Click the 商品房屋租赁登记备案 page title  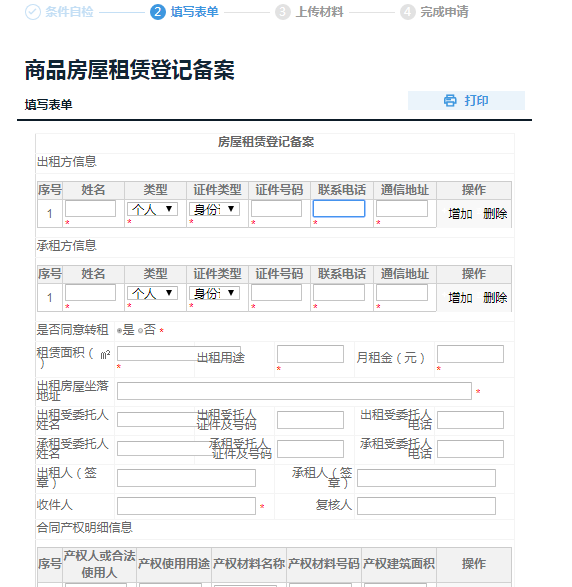[130, 70]
